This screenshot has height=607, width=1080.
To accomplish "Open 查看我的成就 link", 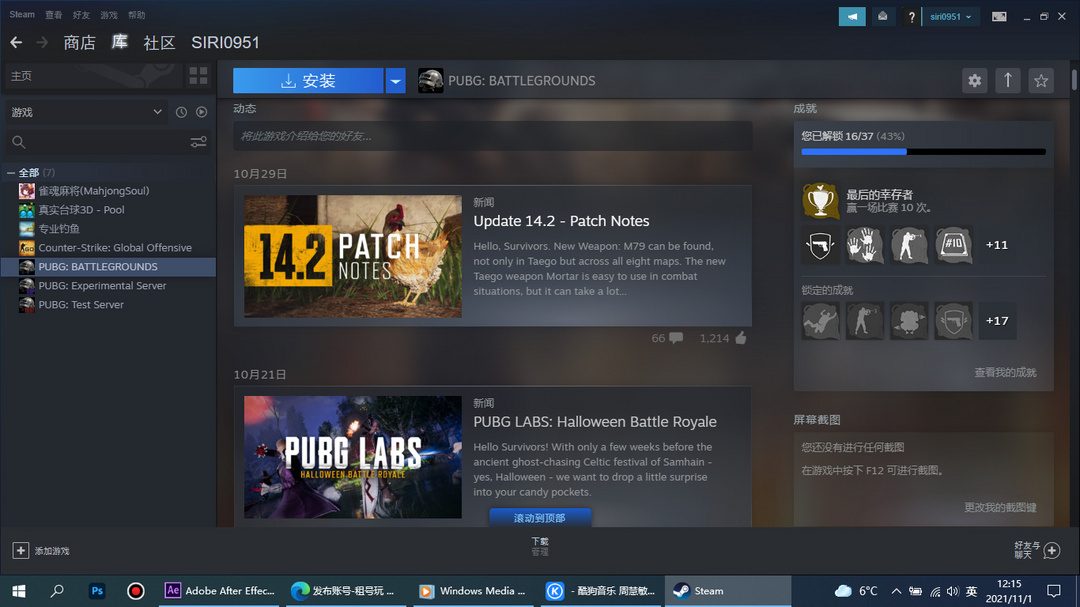I will [1005, 372].
